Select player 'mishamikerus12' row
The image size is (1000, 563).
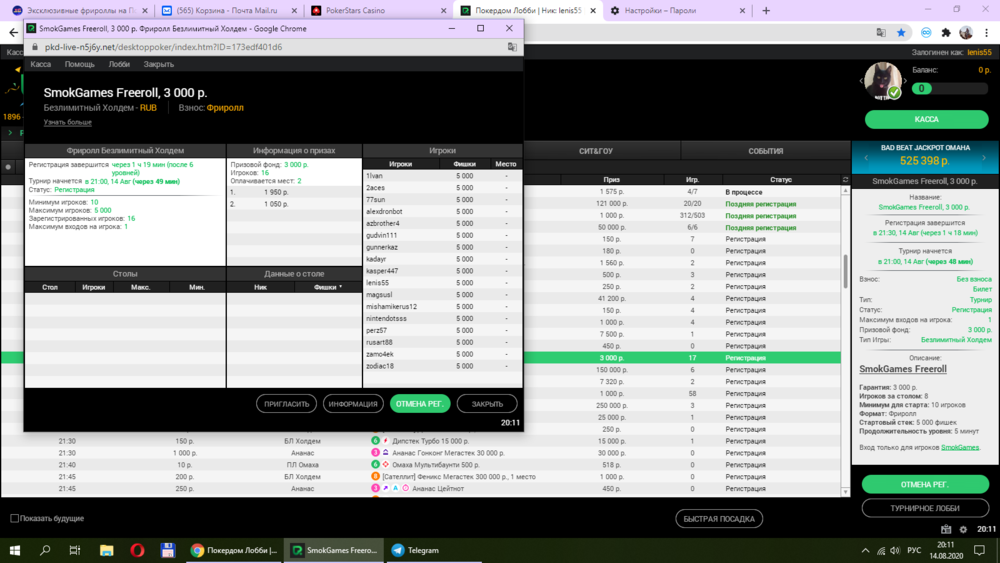(443, 307)
